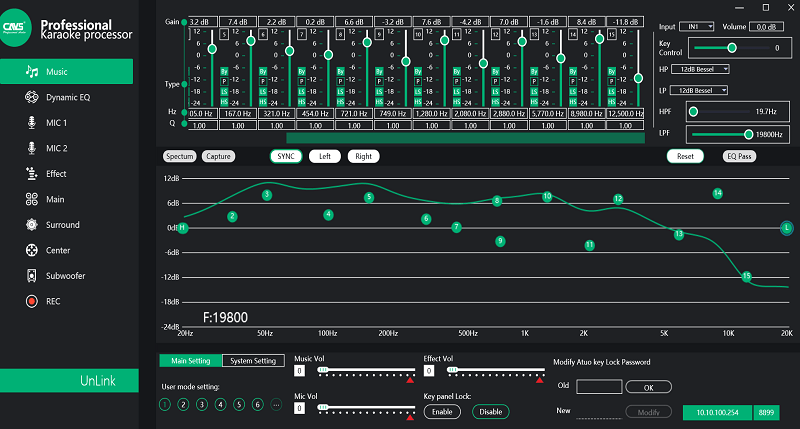Screen dimensions: 800x429
Task: Expand the LP 12dB Bessel dropdown
Action: (698, 90)
